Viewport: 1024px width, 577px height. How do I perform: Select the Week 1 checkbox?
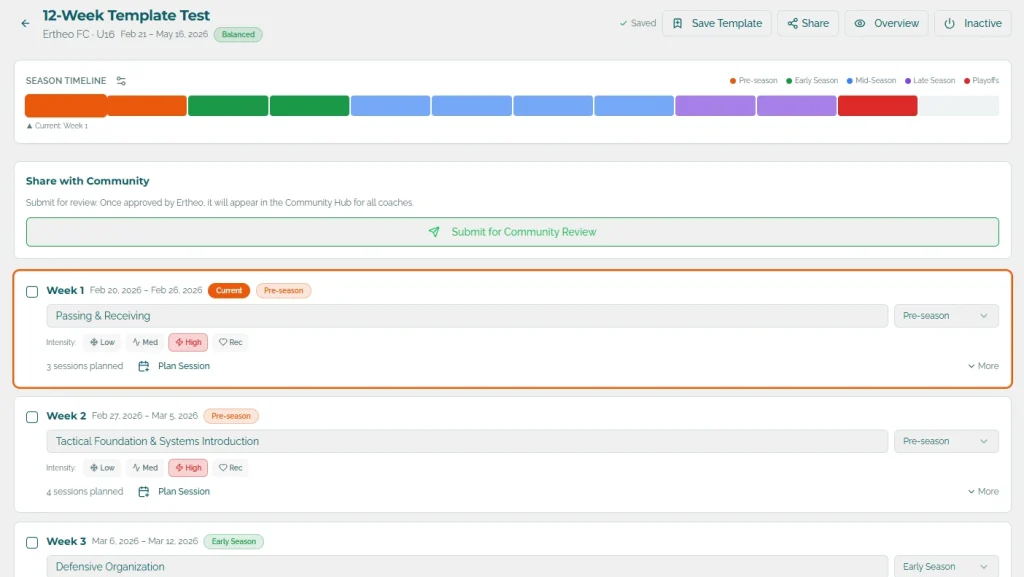coord(31,291)
